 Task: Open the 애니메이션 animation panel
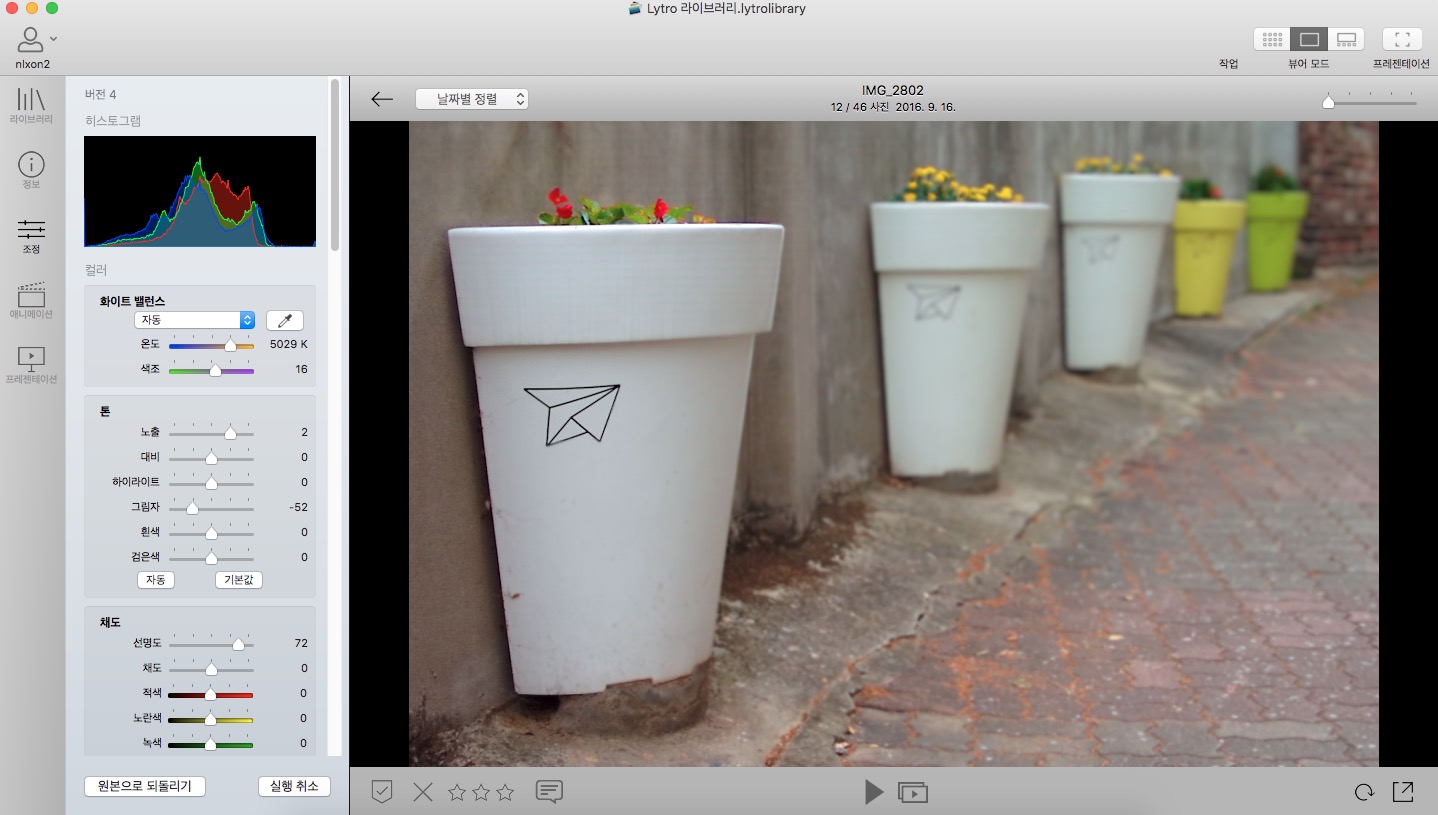coord(31,300)
